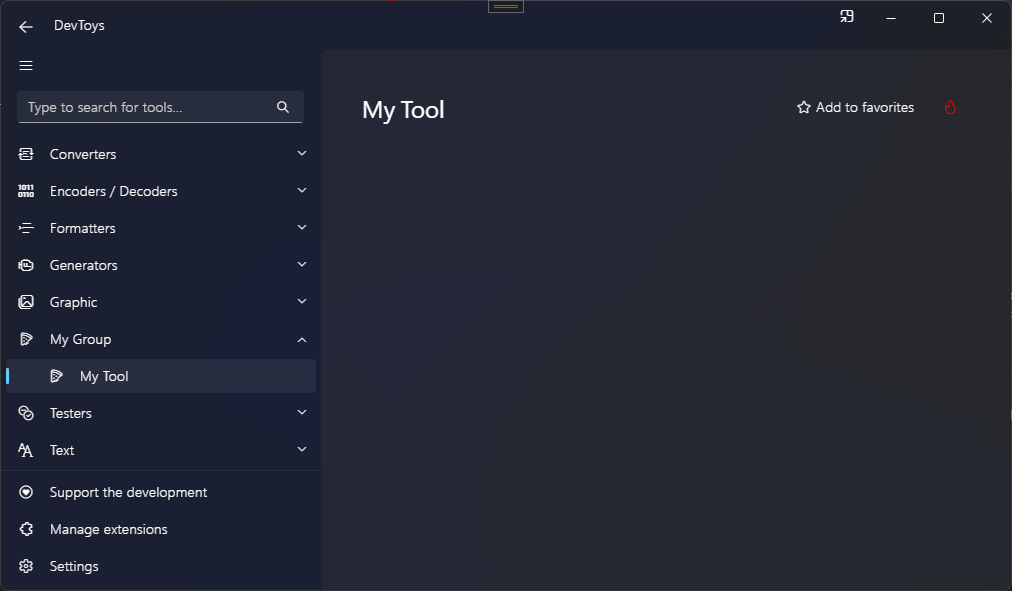
Task: Open the Generators group label
Action: pyautogui.click(x=83, y=265)
